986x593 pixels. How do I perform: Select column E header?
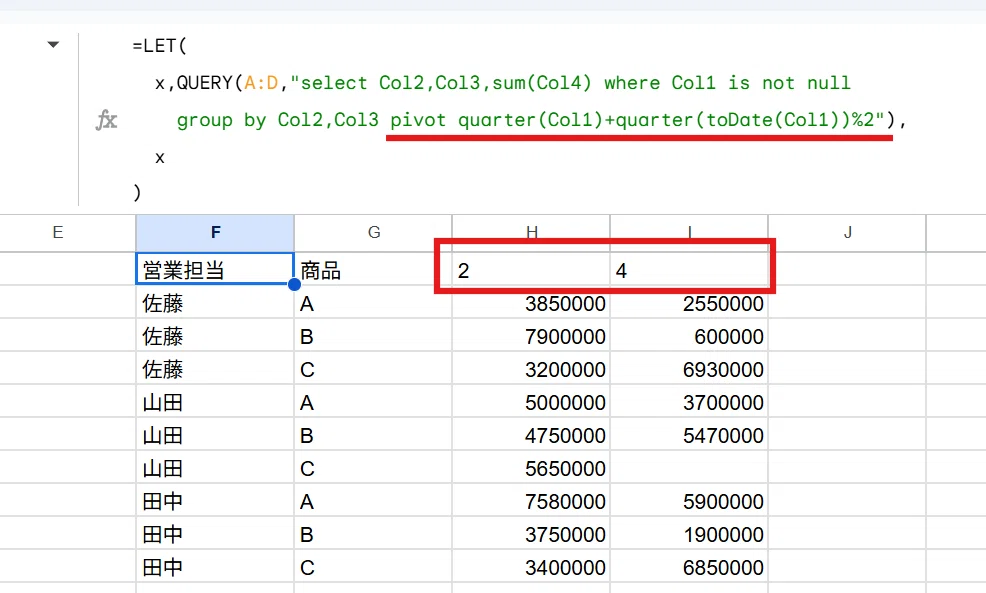(58, 233)
